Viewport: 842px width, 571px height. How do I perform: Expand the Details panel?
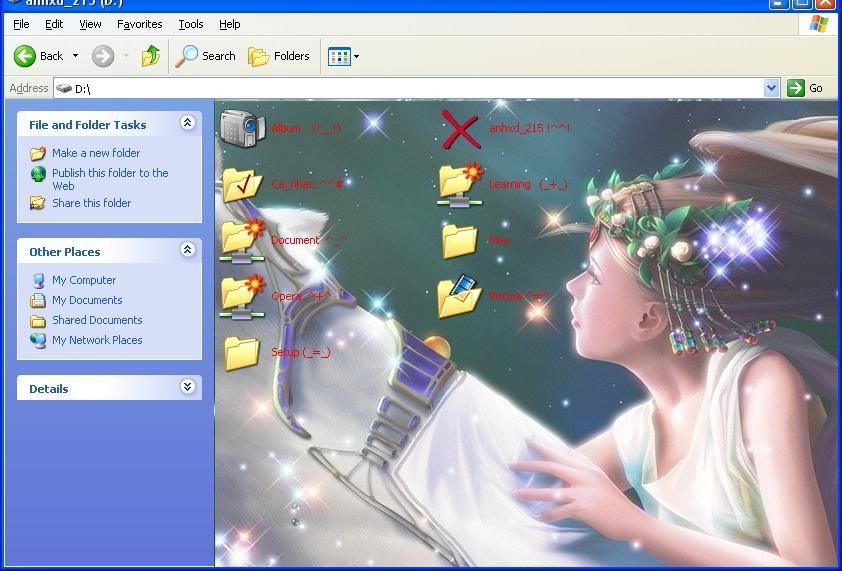[187, 386]
